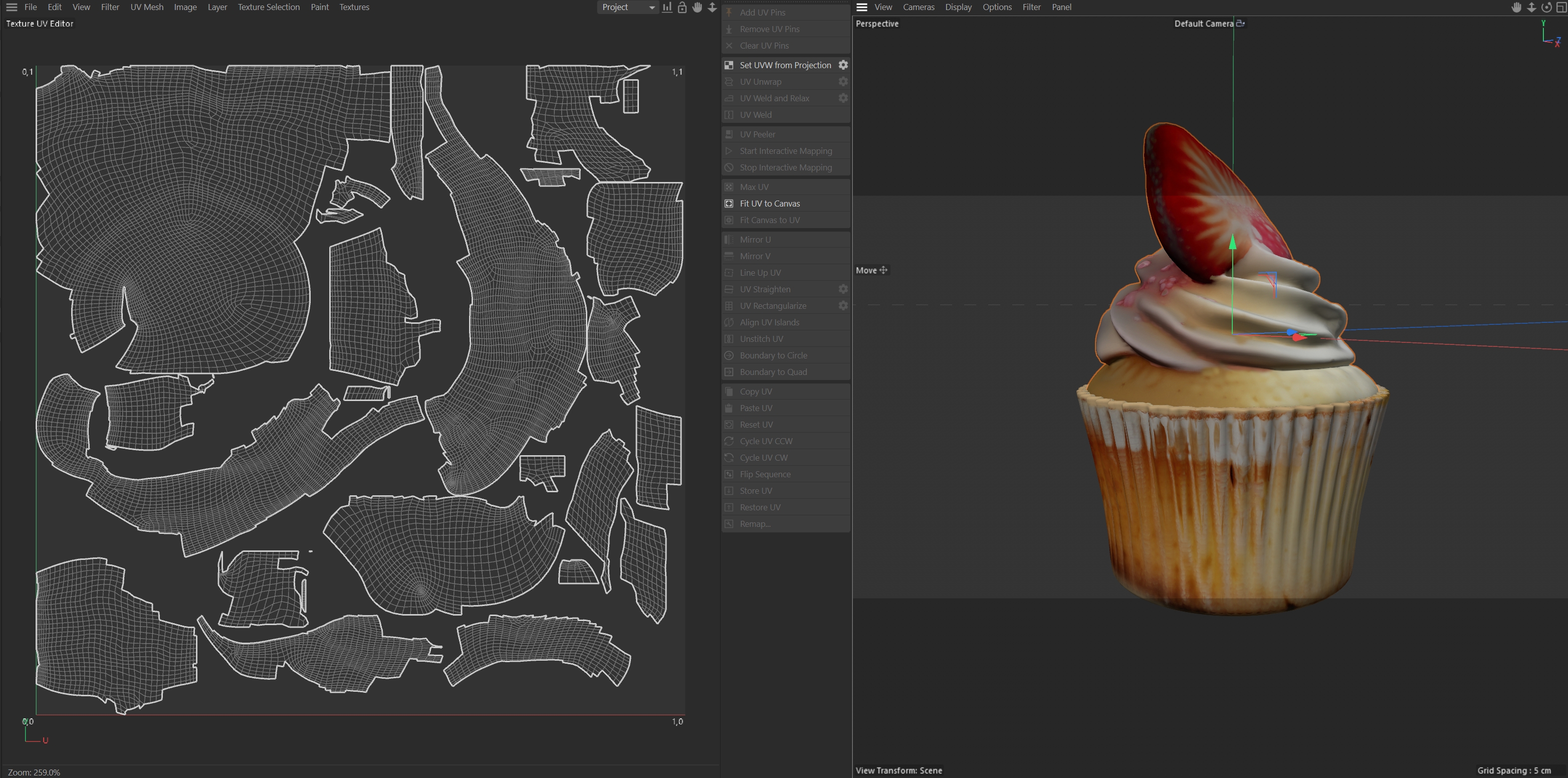Toggle the canvas lock icon near the Project selector
The image size is (1568, 778).
682,8
